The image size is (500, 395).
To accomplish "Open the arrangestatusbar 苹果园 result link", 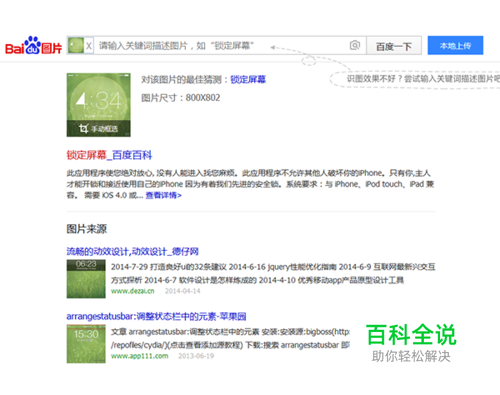I will coord(156,316).
